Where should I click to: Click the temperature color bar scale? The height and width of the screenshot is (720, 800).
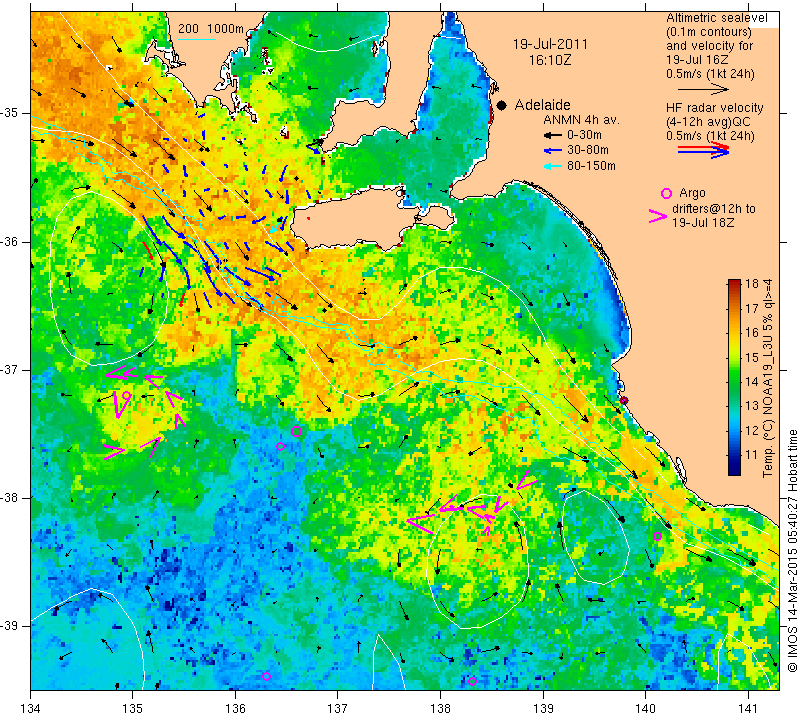[734, 377]
